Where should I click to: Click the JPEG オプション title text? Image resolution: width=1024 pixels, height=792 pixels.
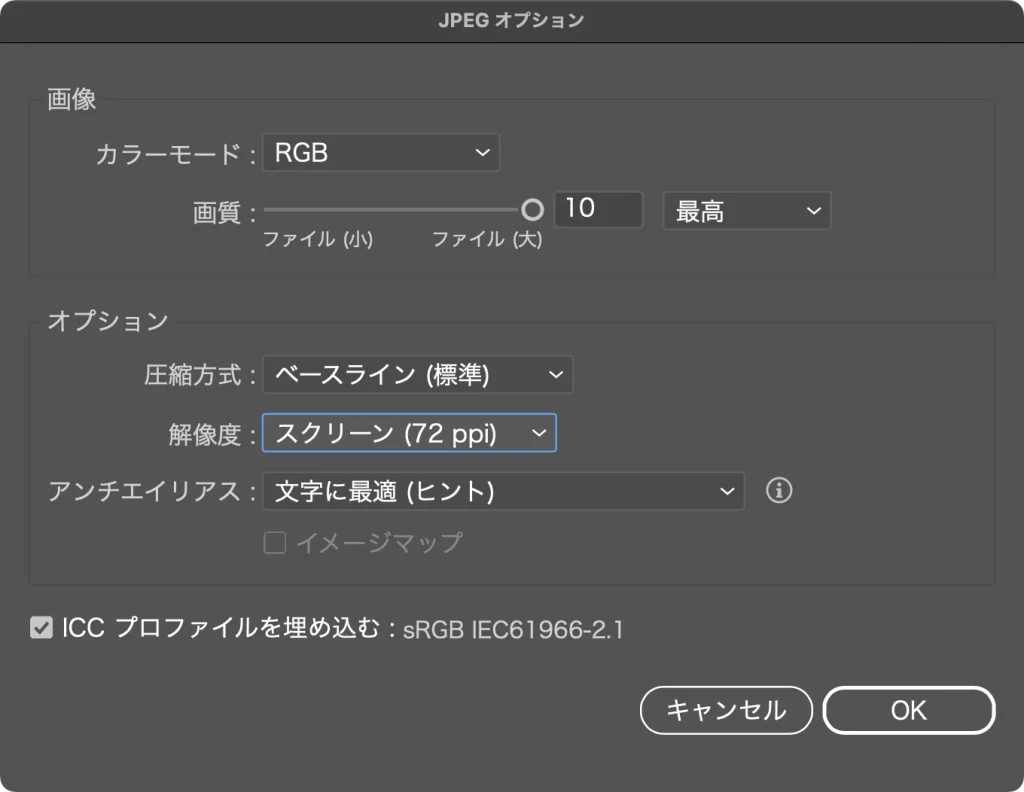pyautogui.click(x=511, y=20)
